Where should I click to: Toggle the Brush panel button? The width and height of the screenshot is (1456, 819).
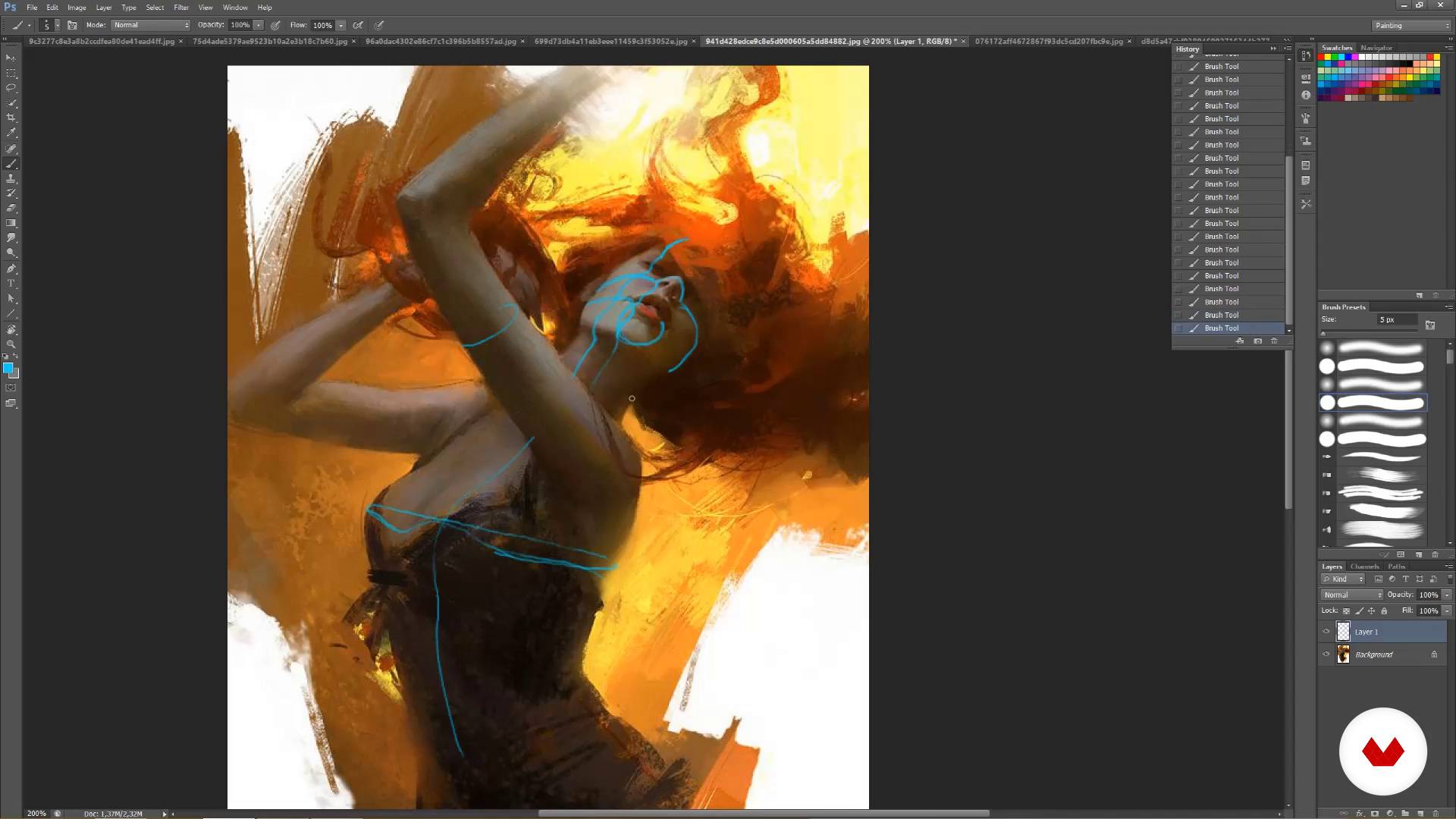[72, 25]
